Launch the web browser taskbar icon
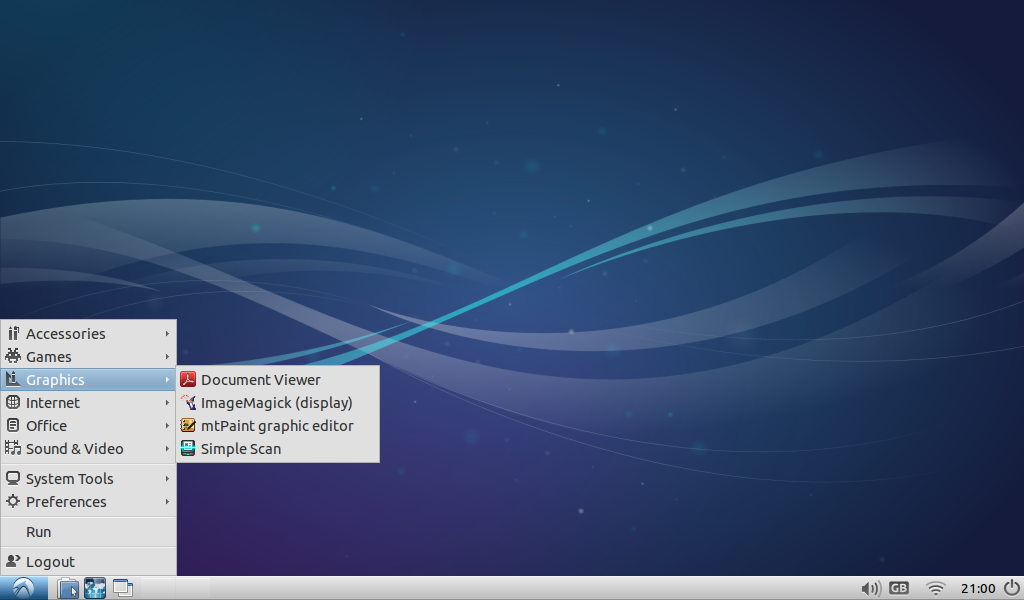This screenshot has height=600, width=1024. [x=95, y=588]
